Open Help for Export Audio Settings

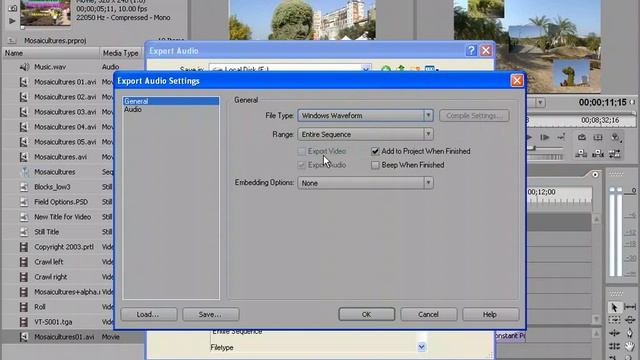pos(491,314)
